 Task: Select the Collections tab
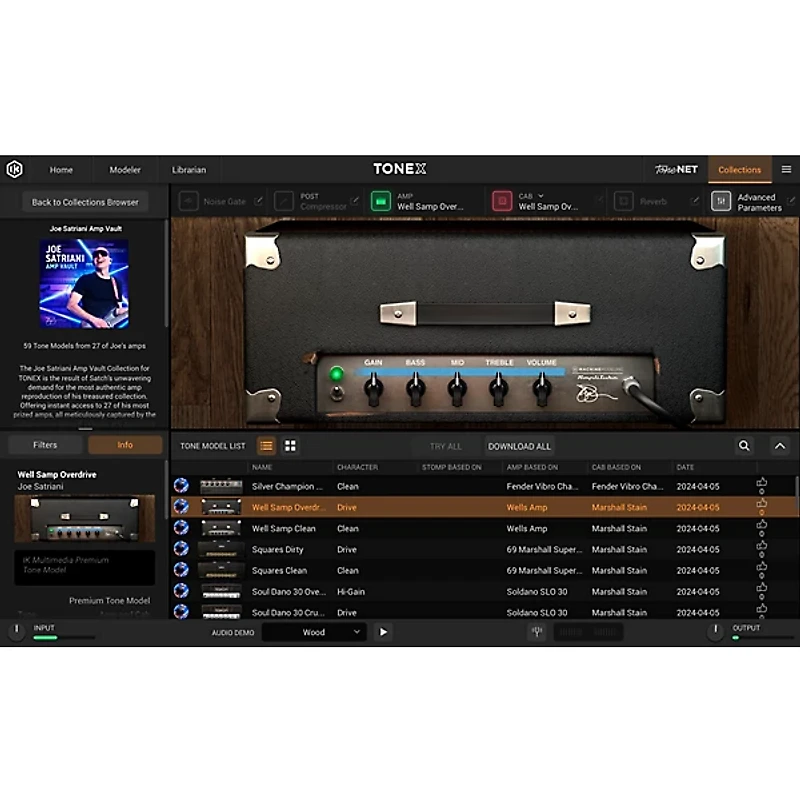pos(739,170)
